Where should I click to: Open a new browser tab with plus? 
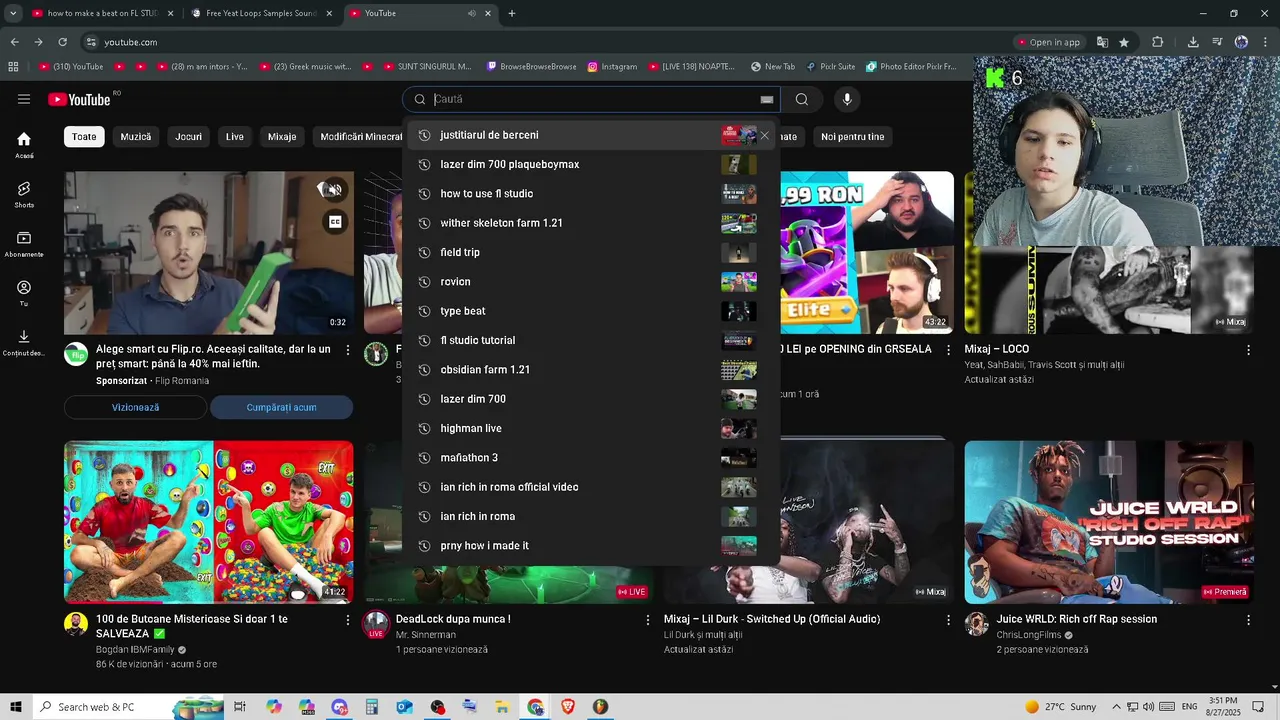[x=512, y=13]
